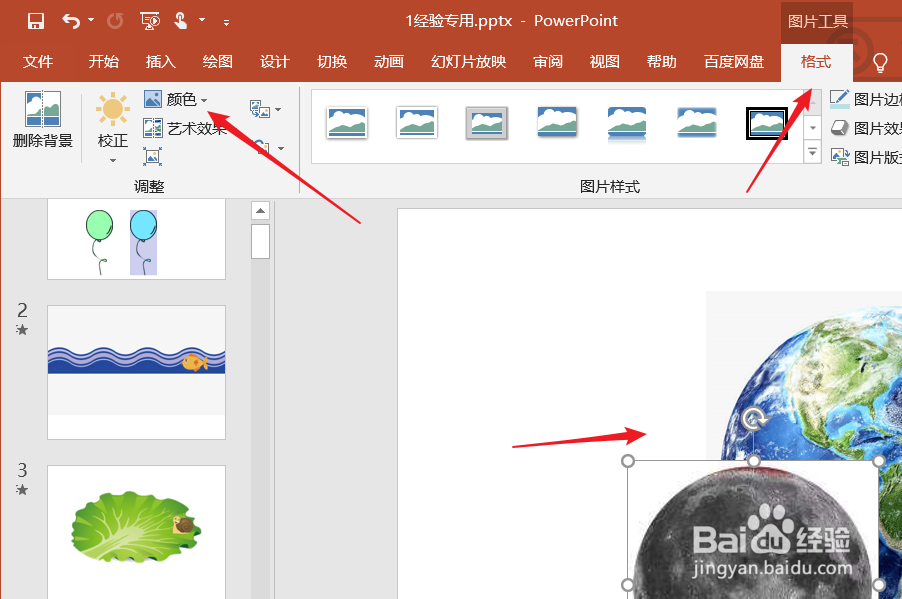Screen dimensions: 902x599
Task: Toggle touch/mouse mode icon
Action: [x=181, y=22]
